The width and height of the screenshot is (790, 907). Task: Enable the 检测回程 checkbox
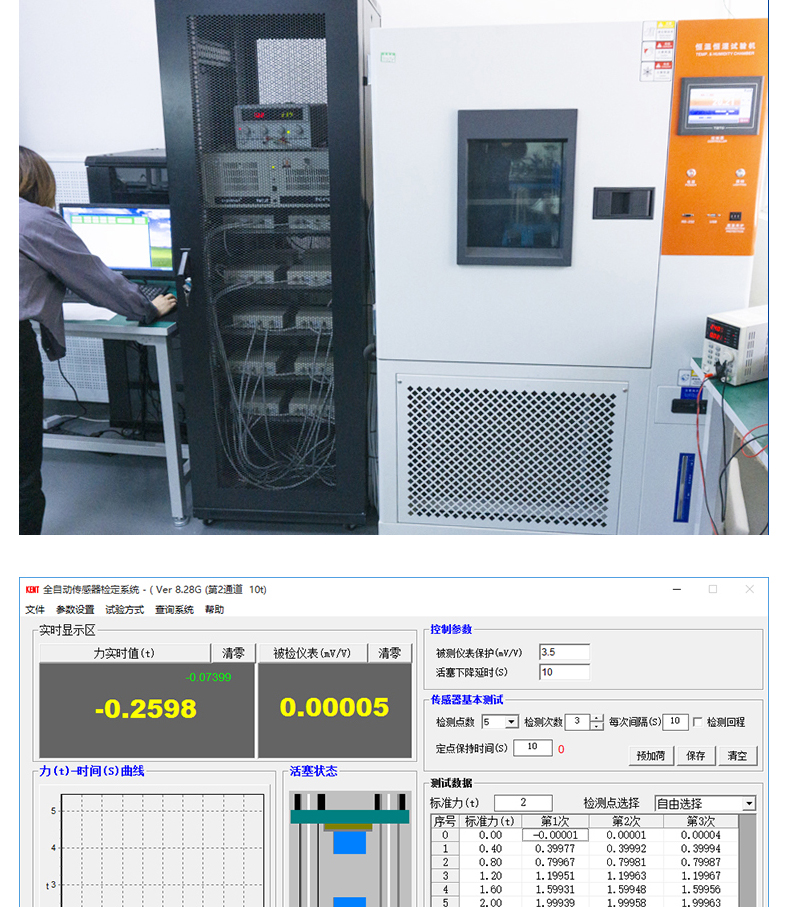click(698, 723)
